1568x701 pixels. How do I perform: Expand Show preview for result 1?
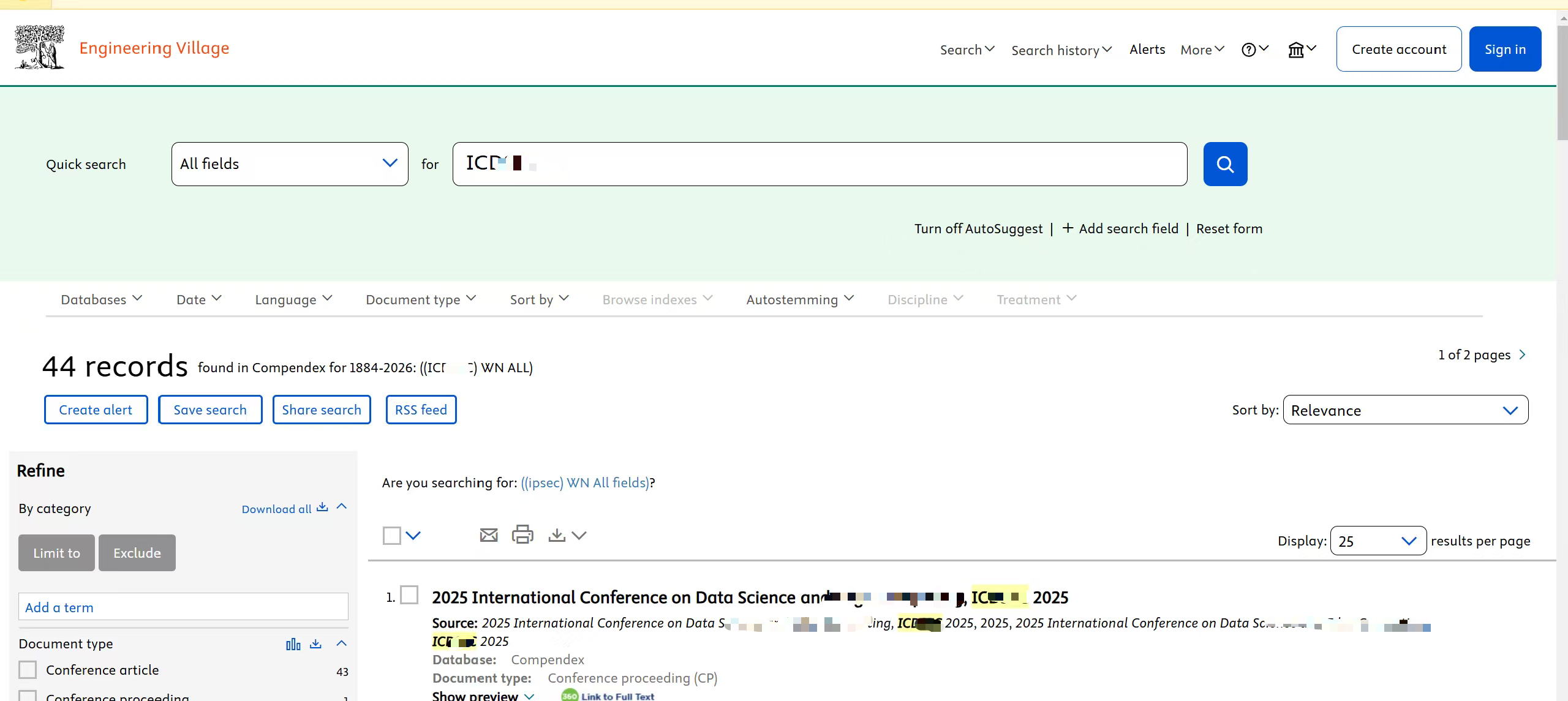483,695
